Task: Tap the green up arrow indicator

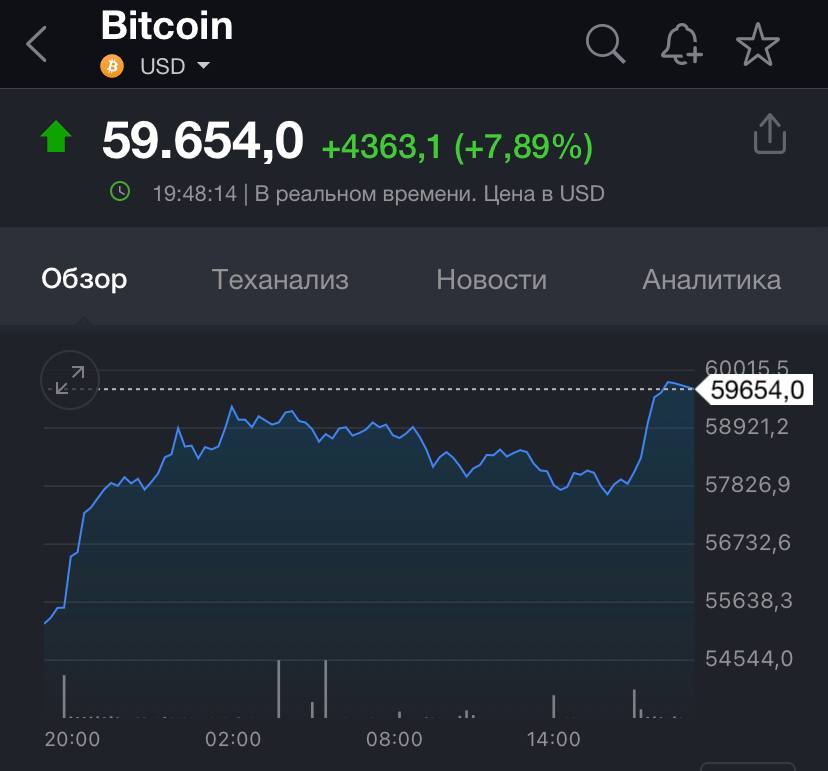Action: click(56, 137)
